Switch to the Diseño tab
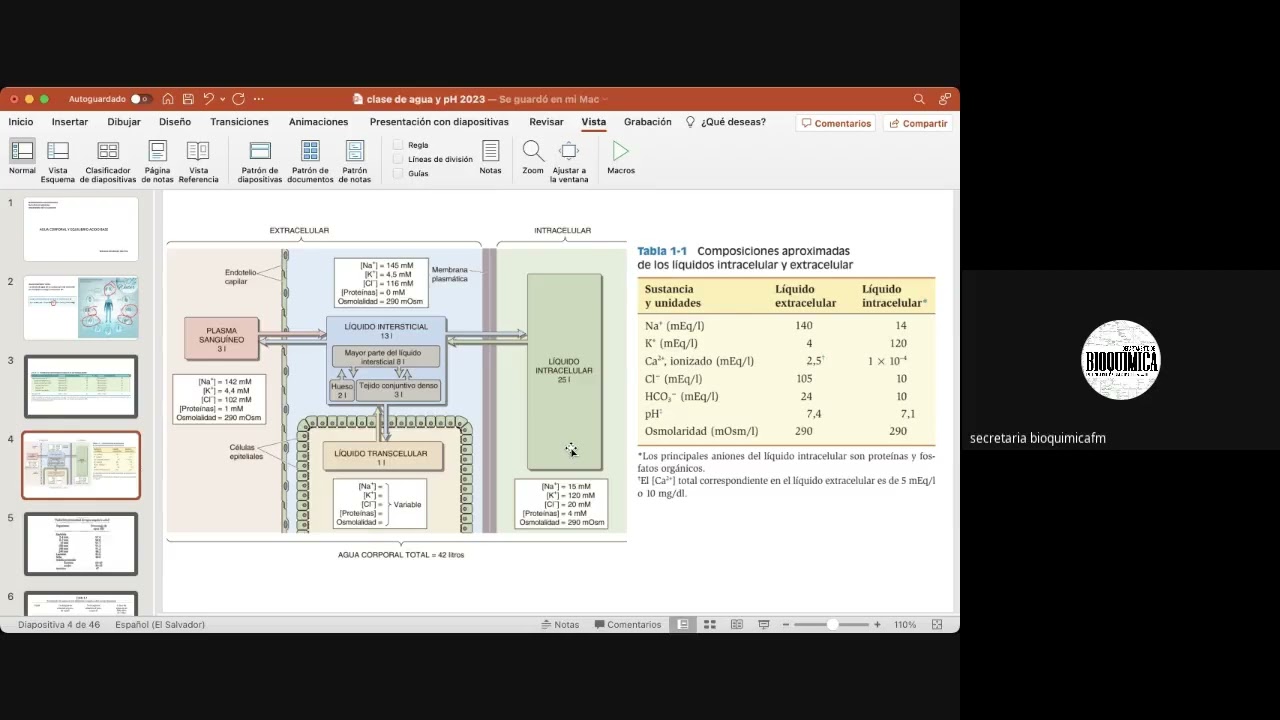 175,122
